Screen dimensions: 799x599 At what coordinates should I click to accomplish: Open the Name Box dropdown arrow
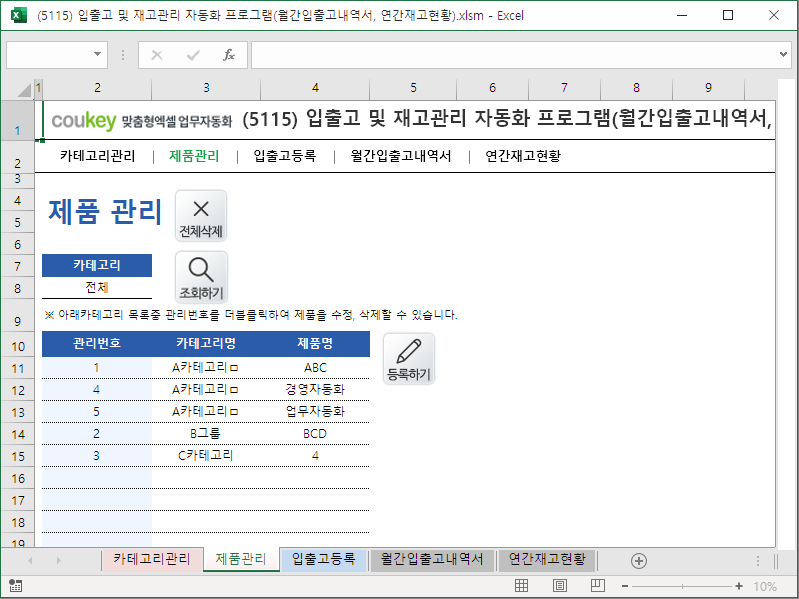coord(97,55)
